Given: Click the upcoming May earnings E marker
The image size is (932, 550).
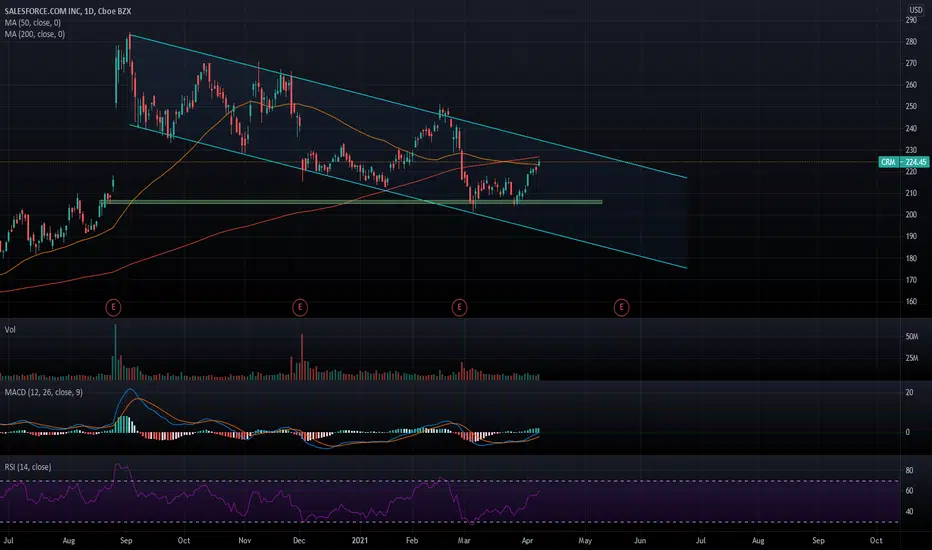Looking at the screenshot, I should [x=621, y=307].
